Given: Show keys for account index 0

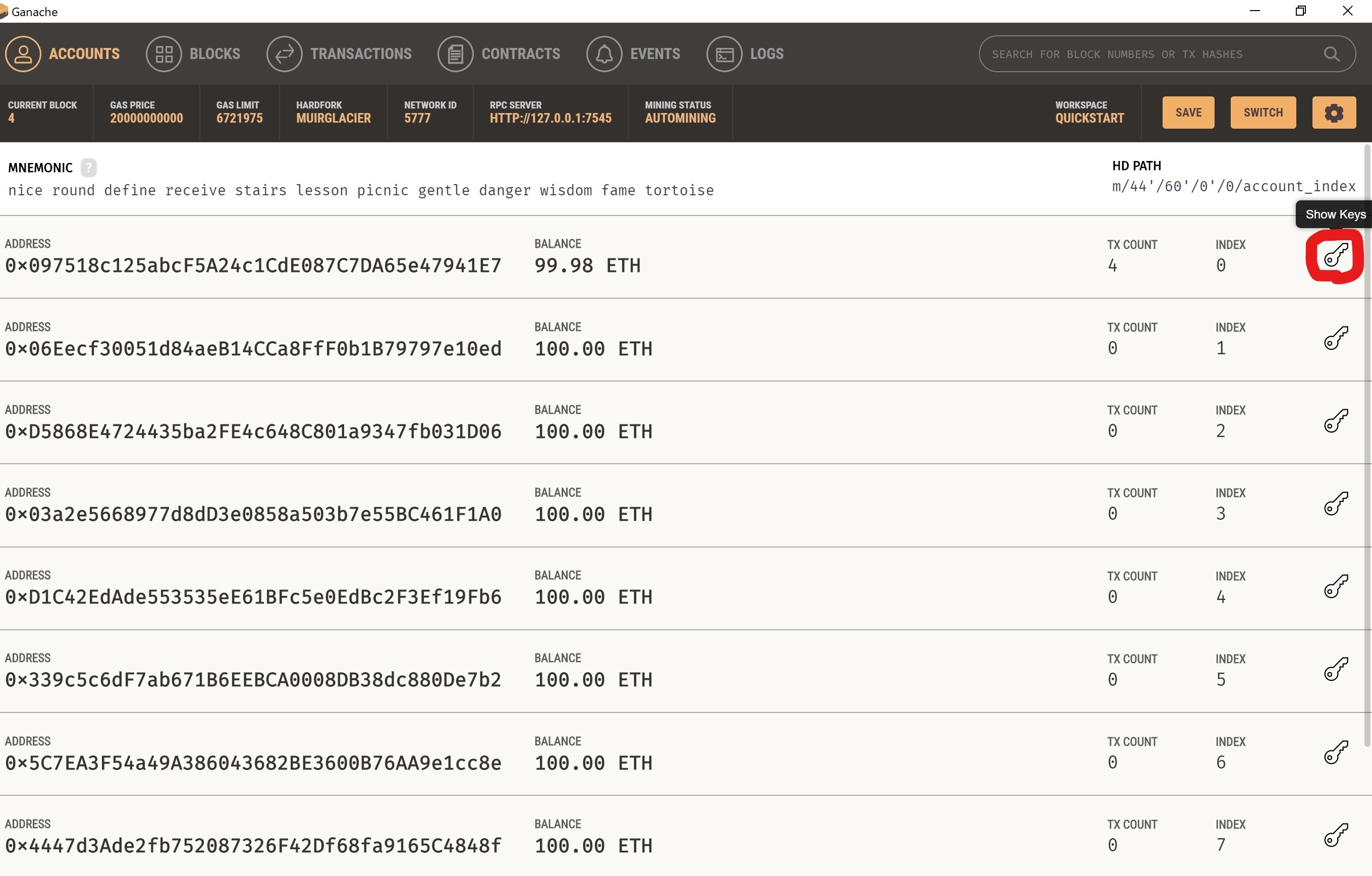Looking at the screenshot, I should point(1336,255).
